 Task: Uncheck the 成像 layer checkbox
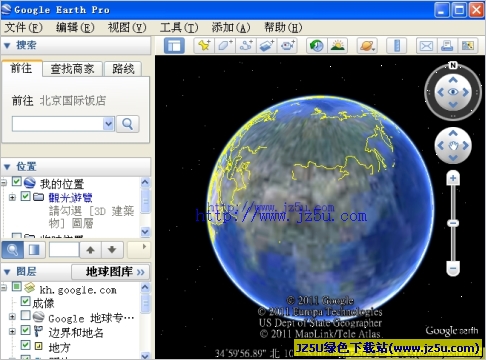[25, 301]
